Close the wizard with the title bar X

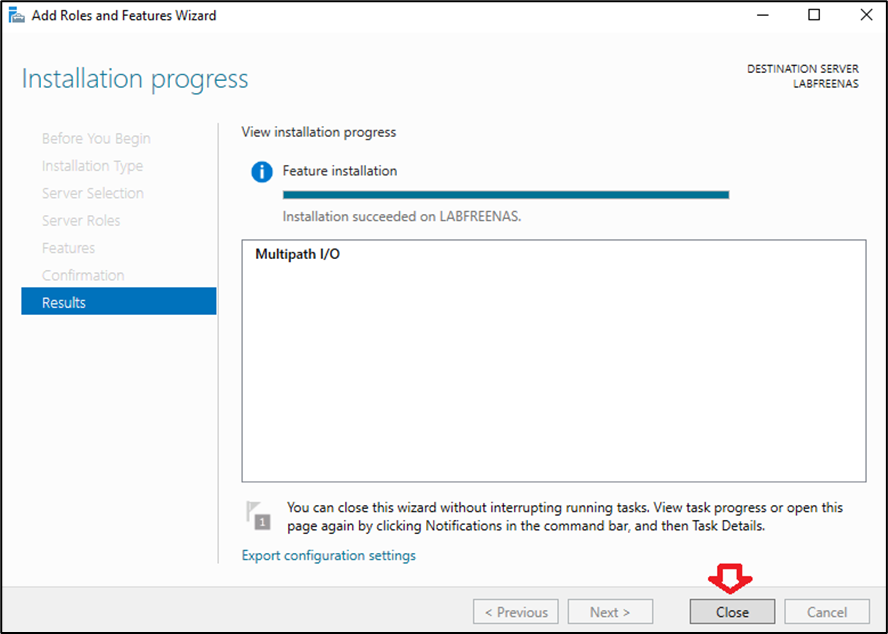coord(865,15)
